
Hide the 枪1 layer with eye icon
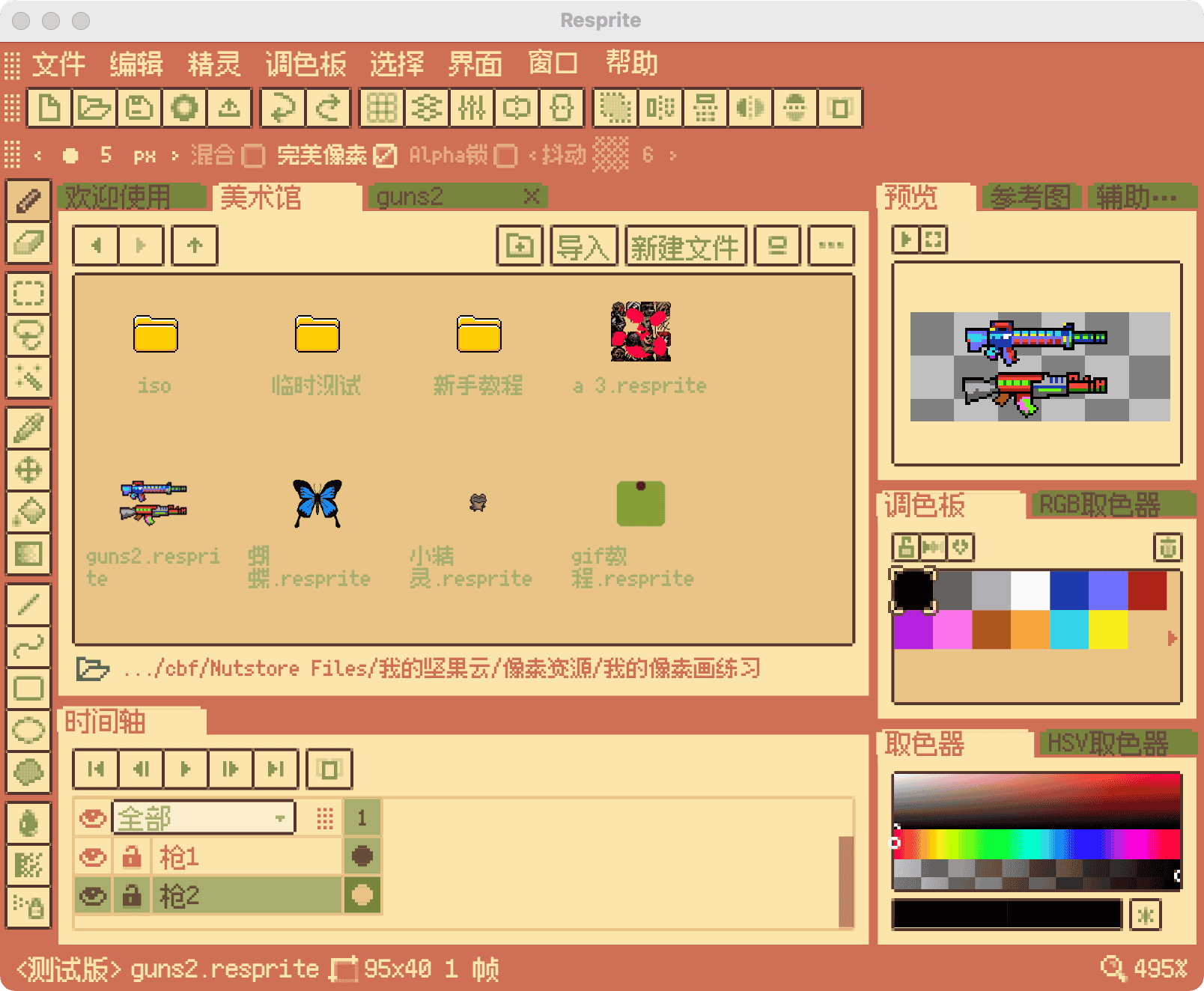coord(93,856)
